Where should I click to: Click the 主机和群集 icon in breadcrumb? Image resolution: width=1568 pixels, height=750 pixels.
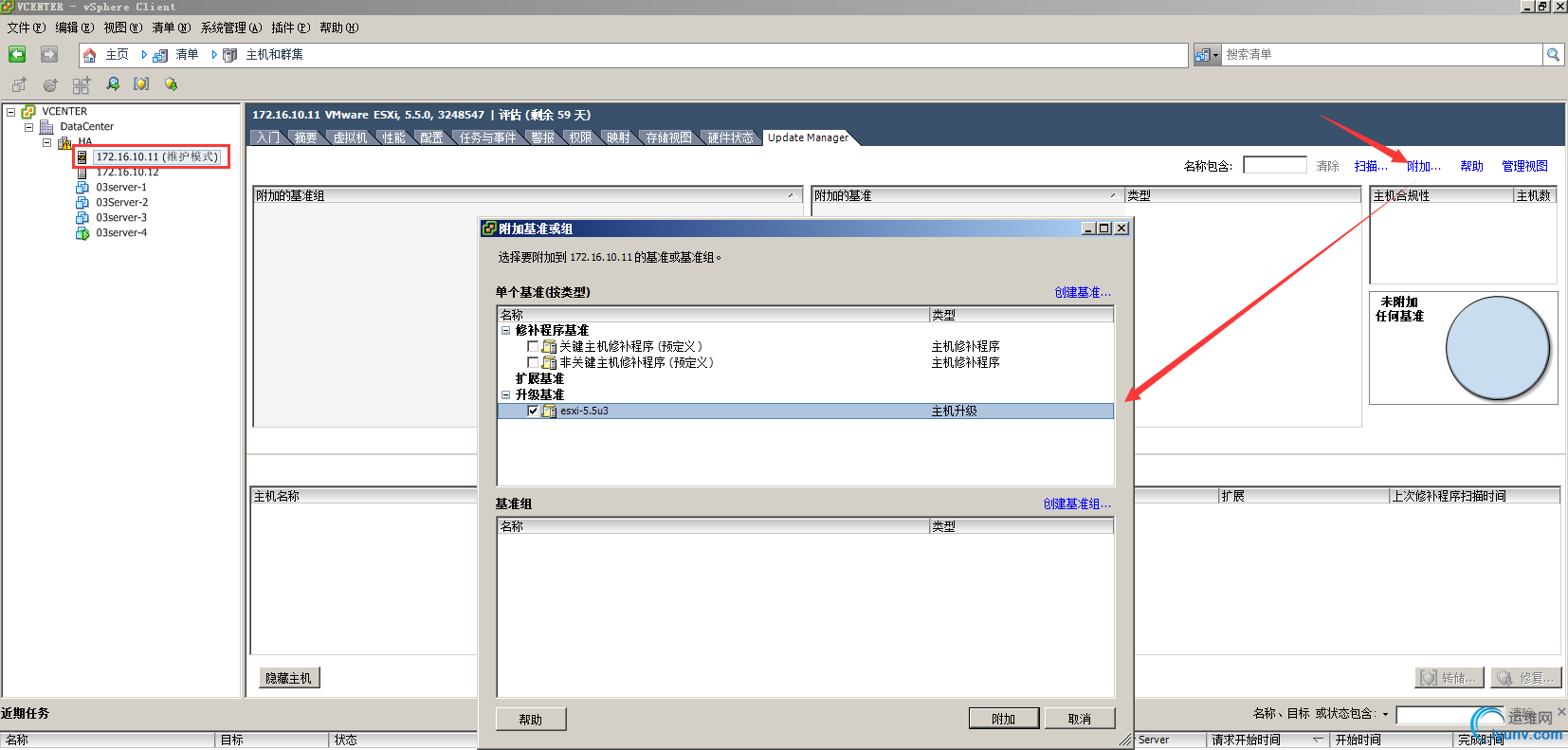coord(230,55)
